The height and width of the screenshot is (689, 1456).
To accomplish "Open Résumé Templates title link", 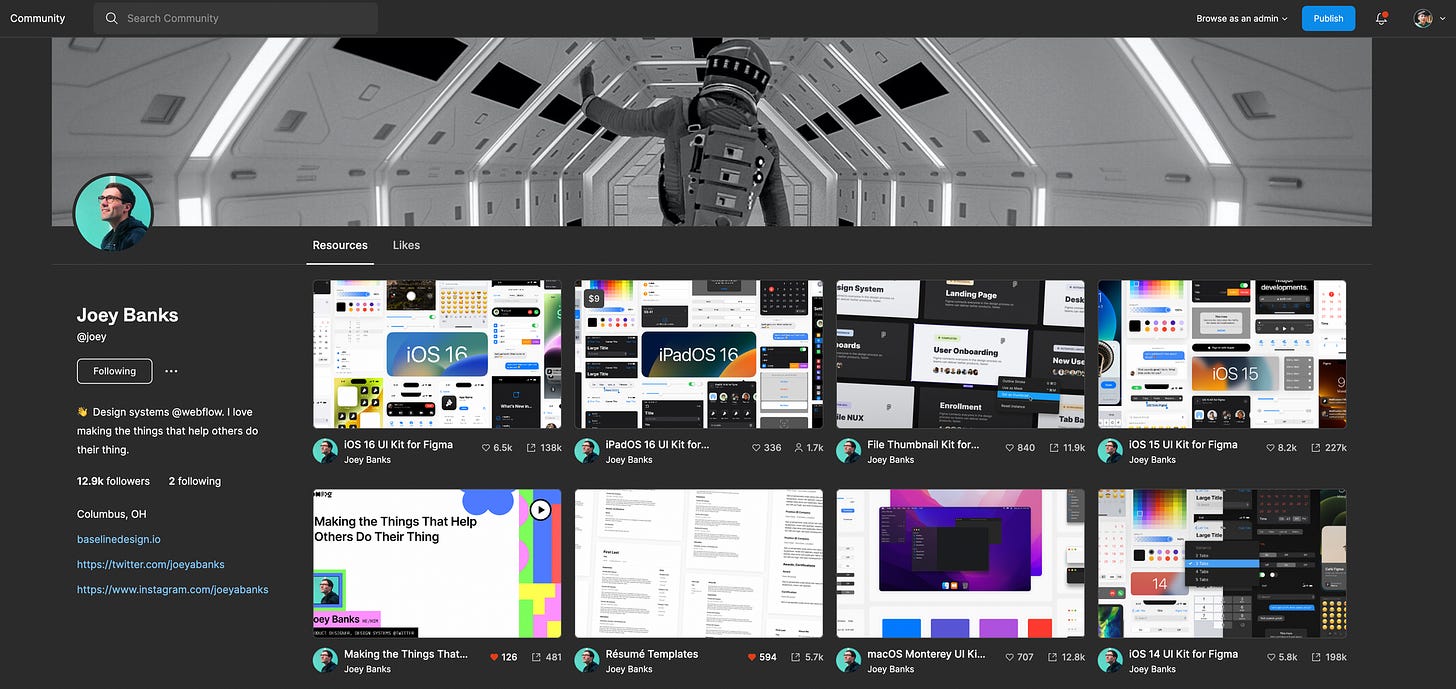I will click(x=652, y=654).
